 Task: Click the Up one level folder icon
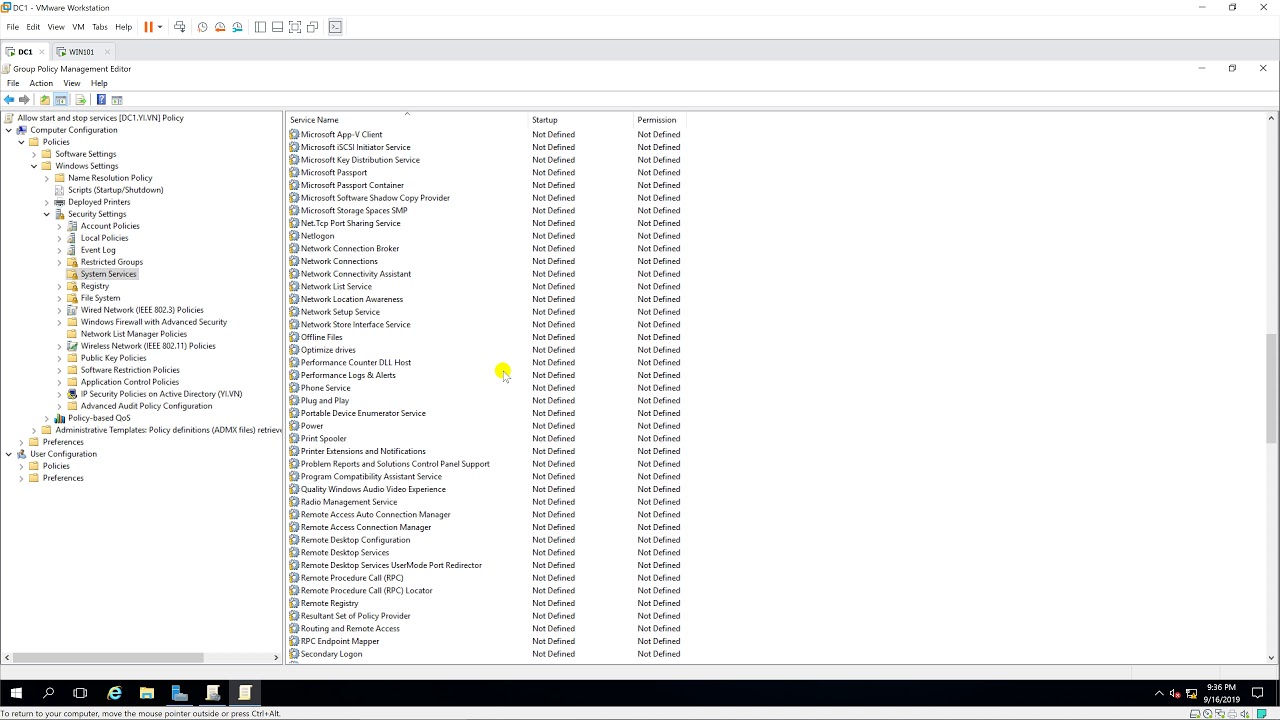point(45,100)
